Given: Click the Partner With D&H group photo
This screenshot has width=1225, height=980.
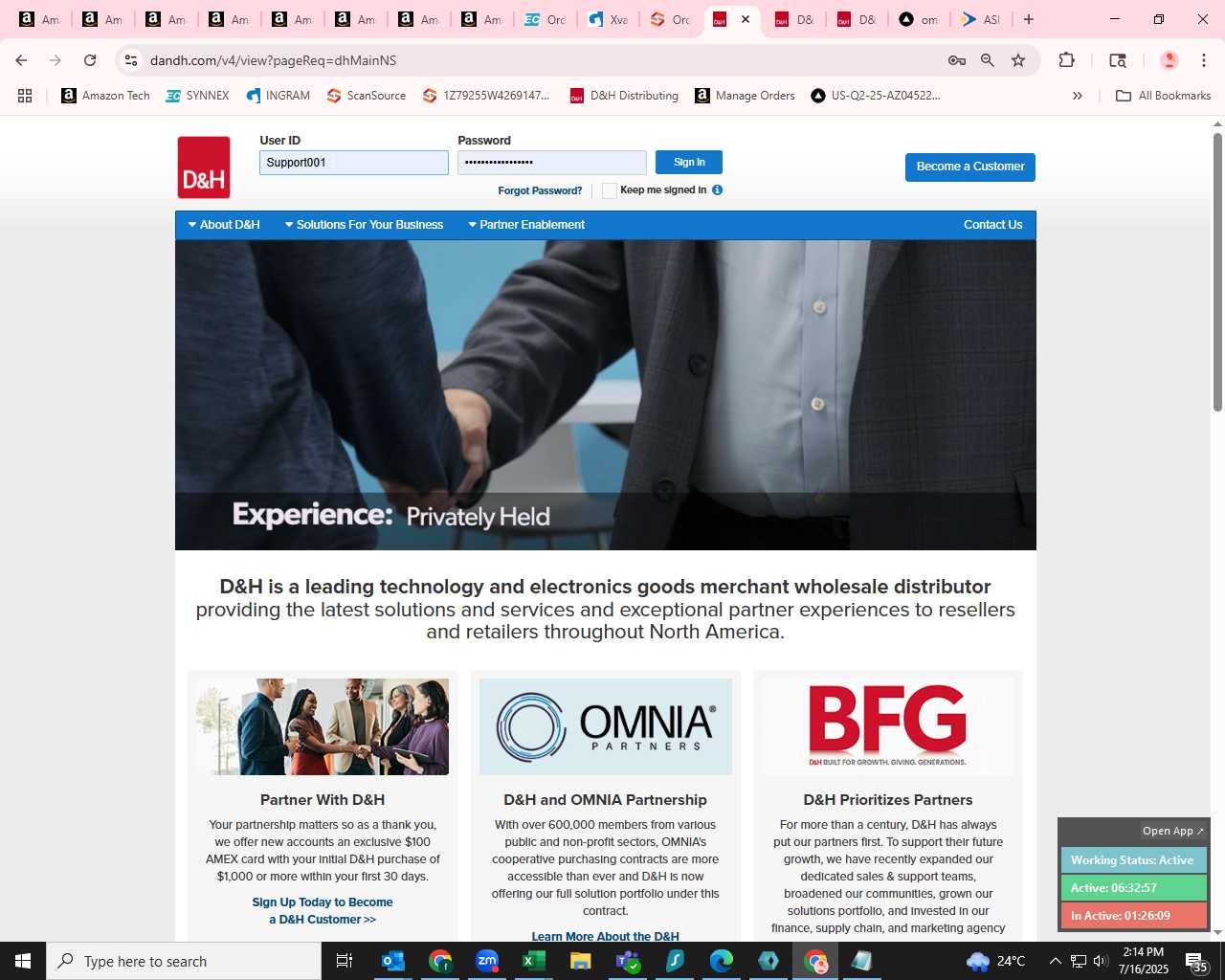Looking at the screenshot, I should [323, 726].
